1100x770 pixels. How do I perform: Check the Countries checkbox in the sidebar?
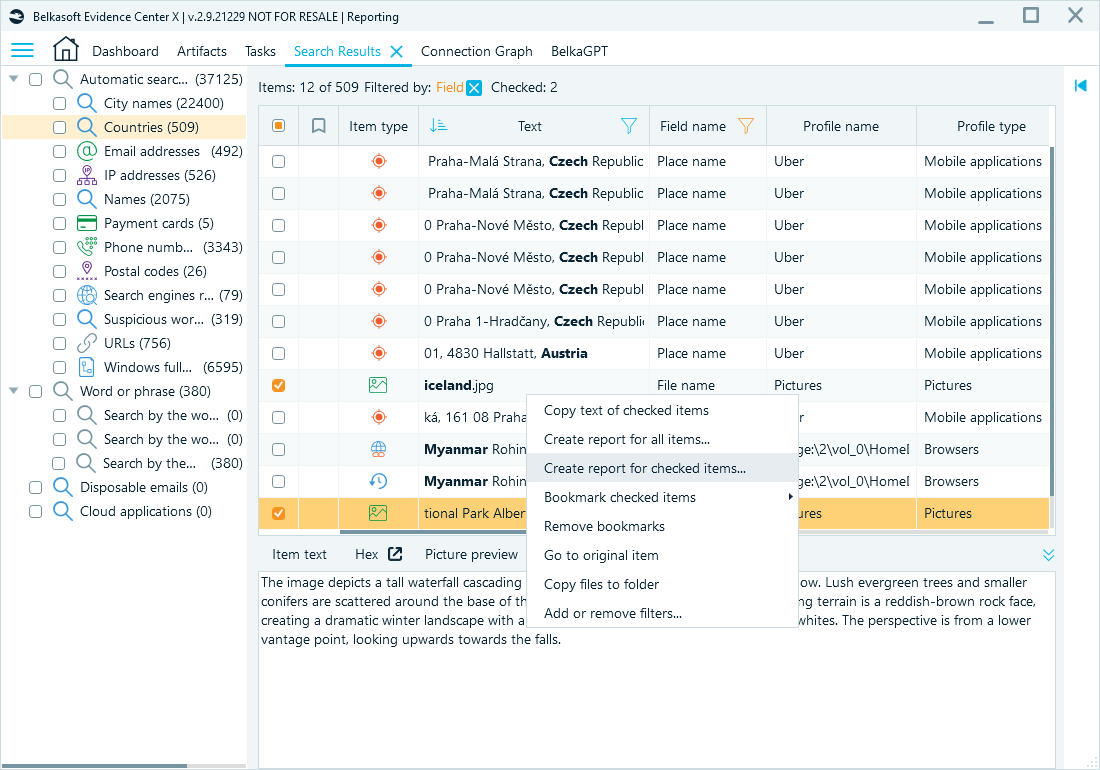[59, 127]
